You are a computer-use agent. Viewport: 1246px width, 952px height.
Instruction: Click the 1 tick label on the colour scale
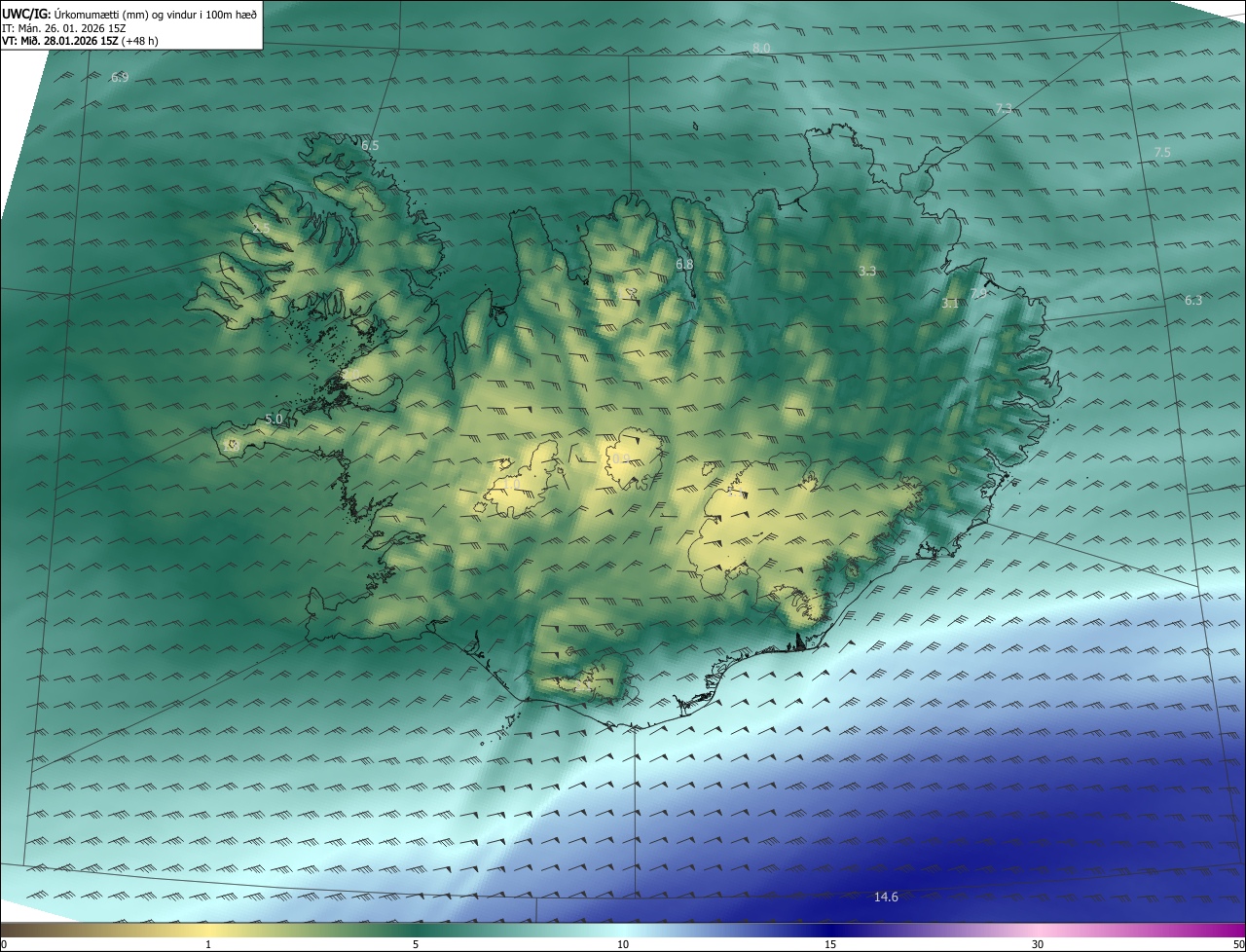coord(208,944)
